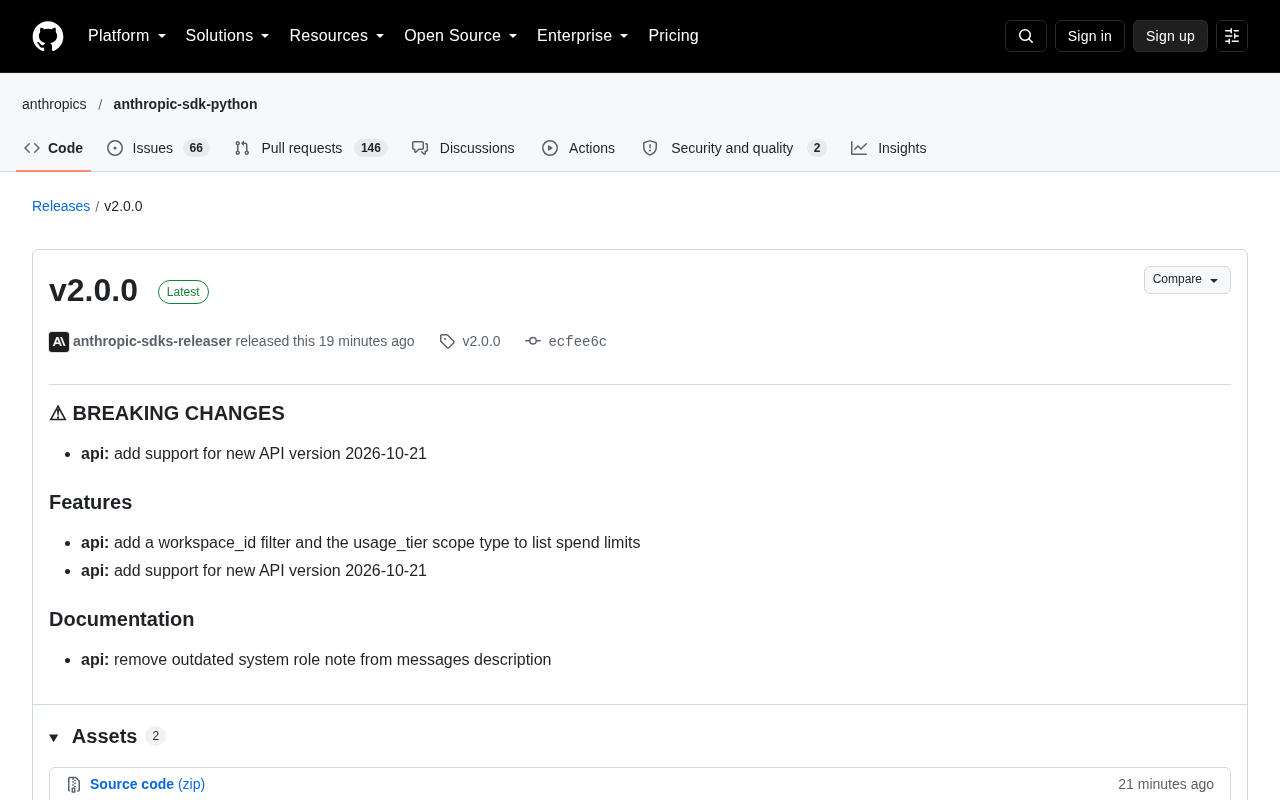The width and height of the screenshot is (1280, 800).
Task: Switch to the Actions tab
Action: [x=579, y=148]
